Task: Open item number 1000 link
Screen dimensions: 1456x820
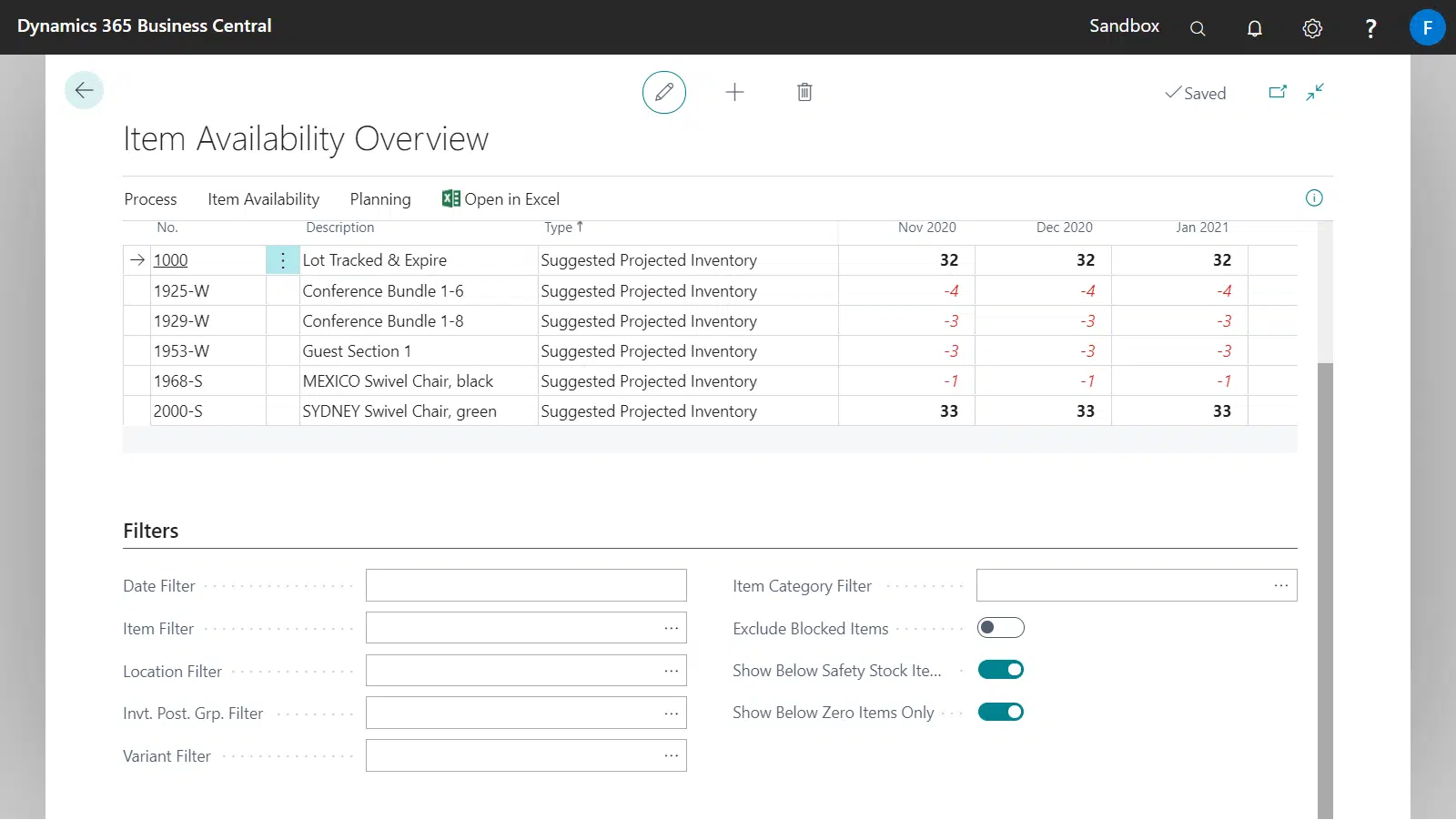Action: (170, 260)
